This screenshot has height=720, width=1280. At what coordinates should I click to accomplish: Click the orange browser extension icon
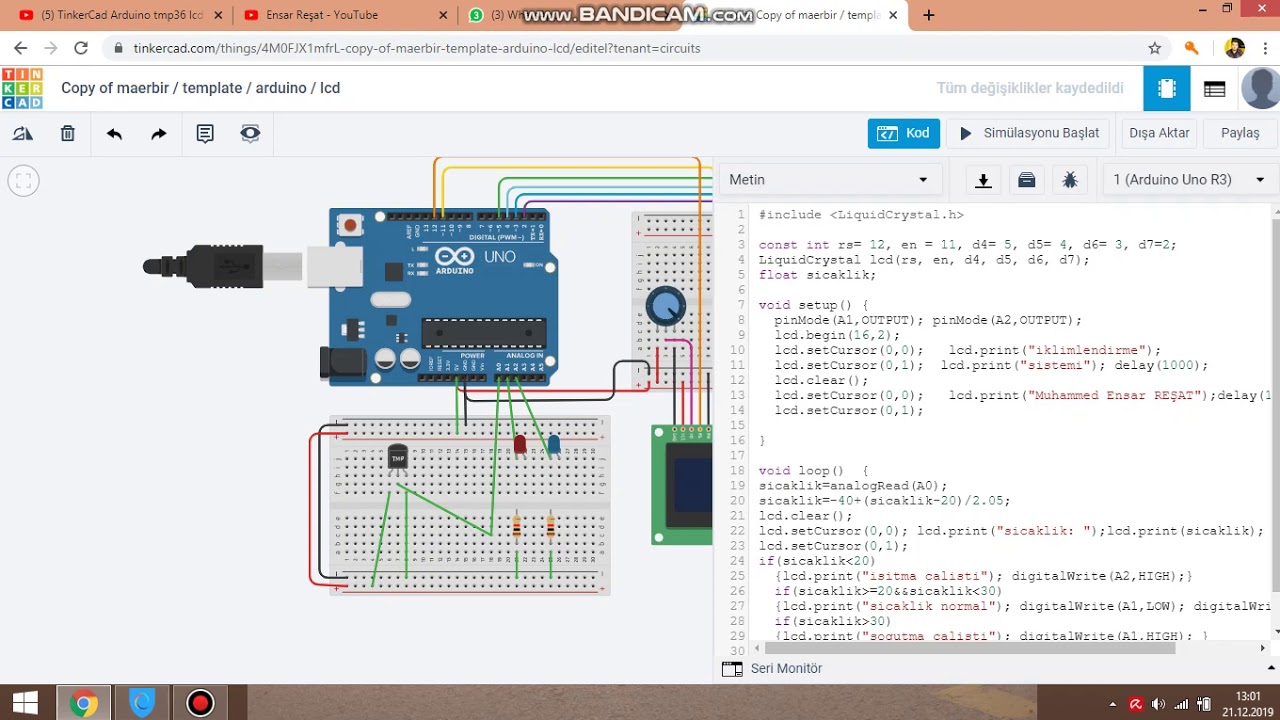point(1191,48)
